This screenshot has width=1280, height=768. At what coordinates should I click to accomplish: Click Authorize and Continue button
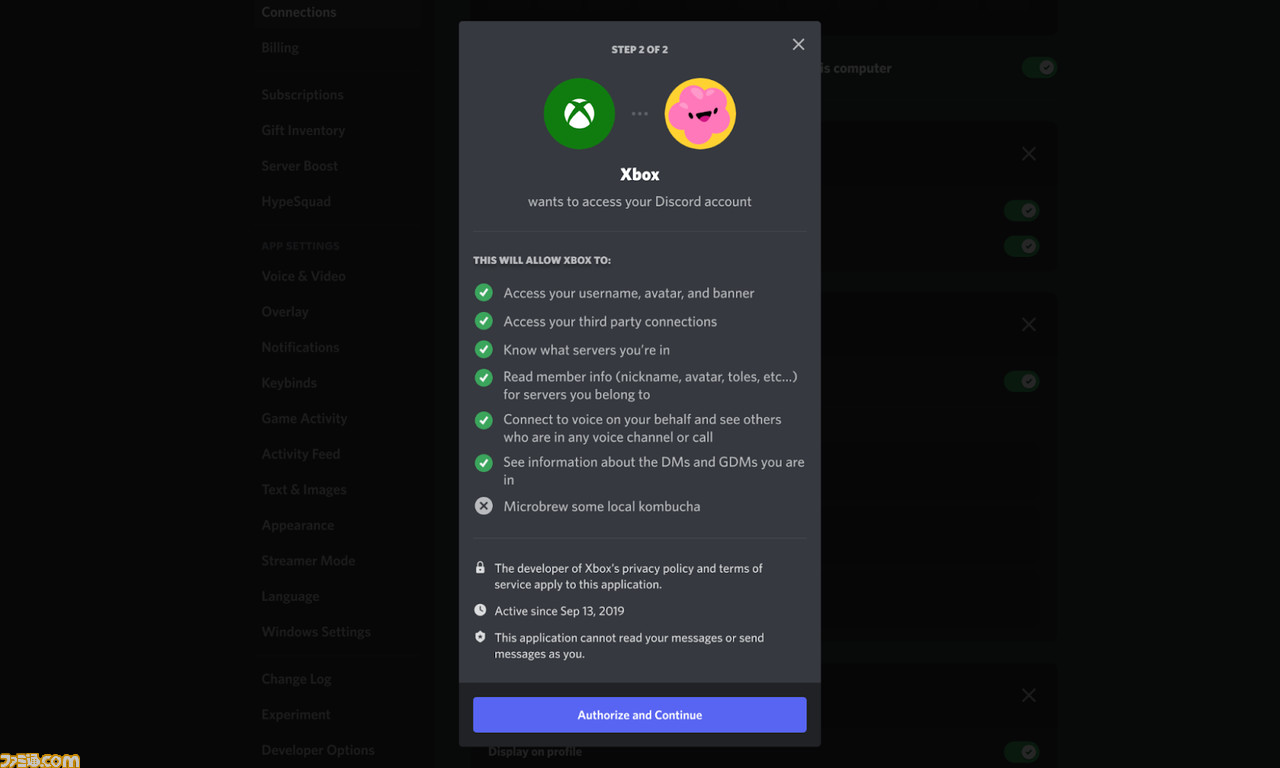tap(640, 715)
